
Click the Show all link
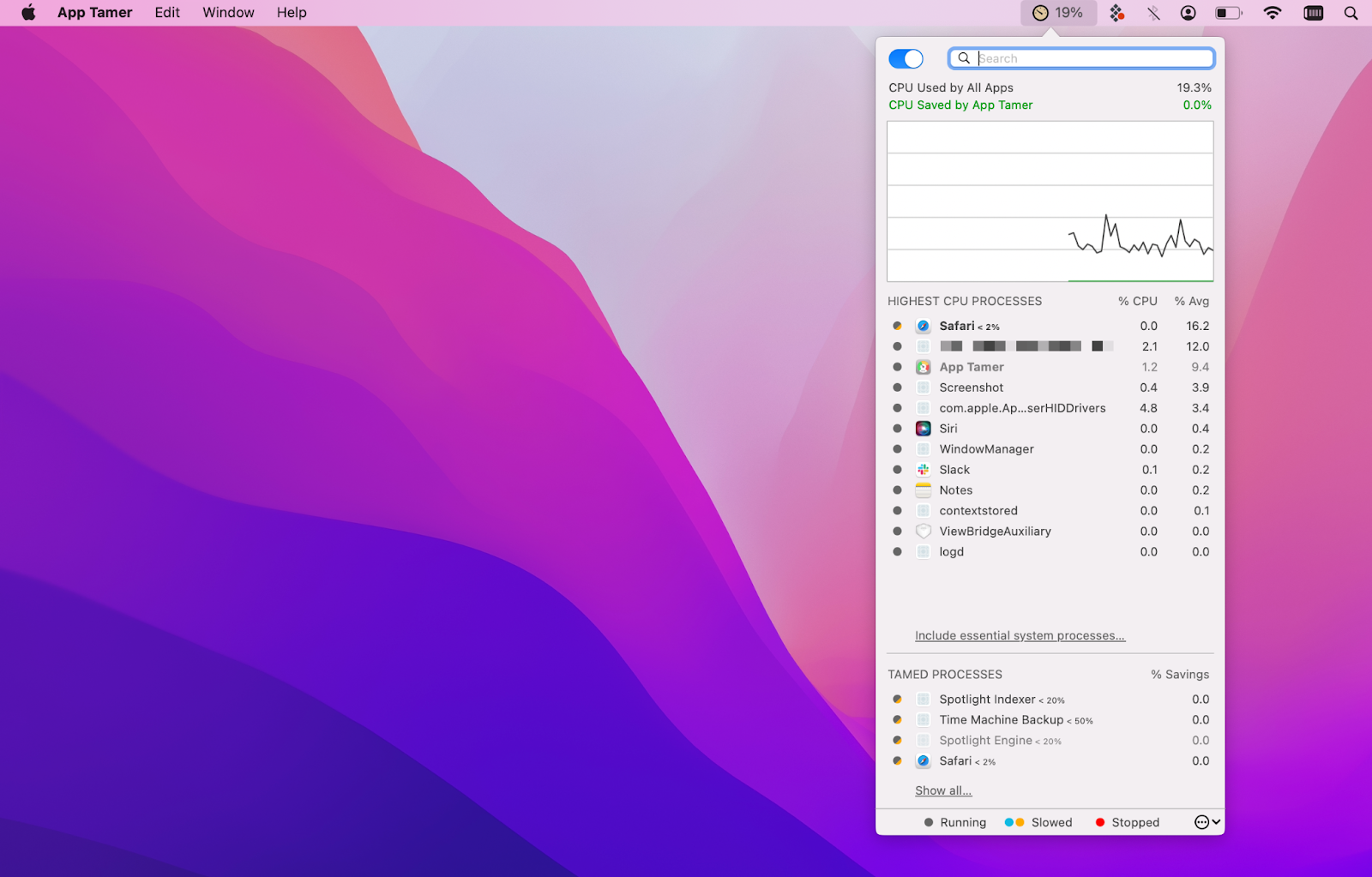click(942, 790)
